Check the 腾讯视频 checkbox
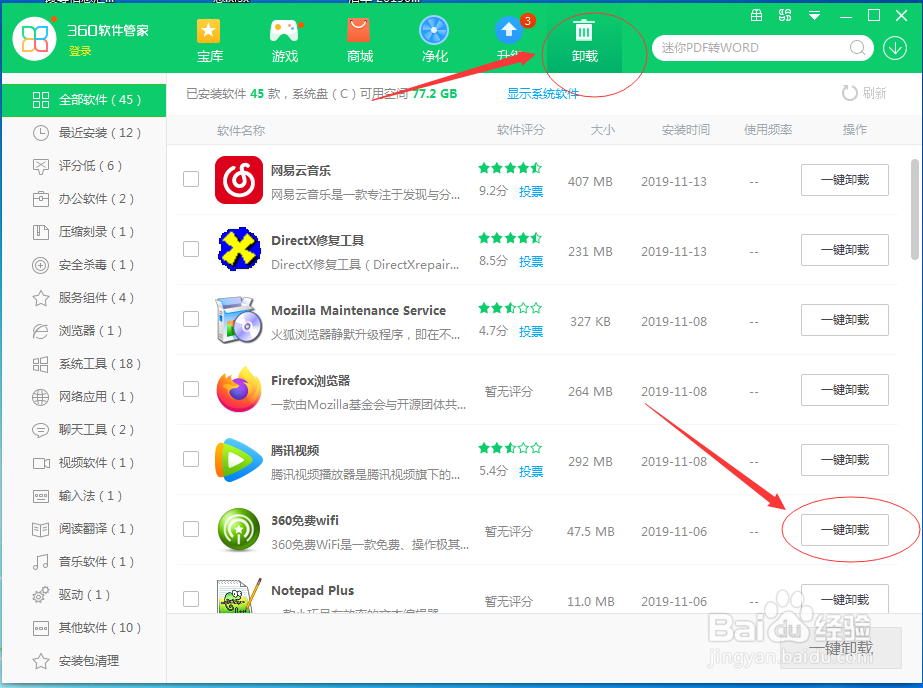The width and height of the screenshot is (923, 688). pyautogui.click(x=191, y=459)
